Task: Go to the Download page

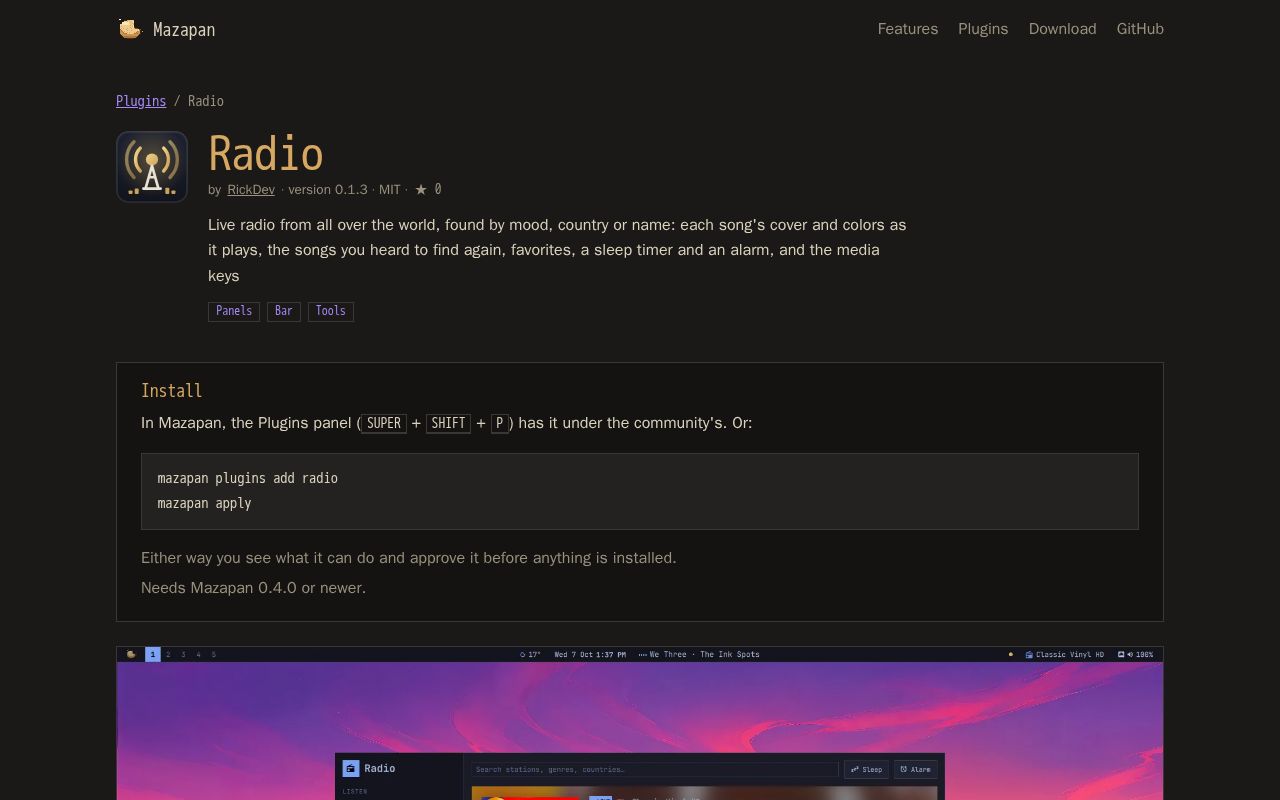Action: tap(1062, 29)
